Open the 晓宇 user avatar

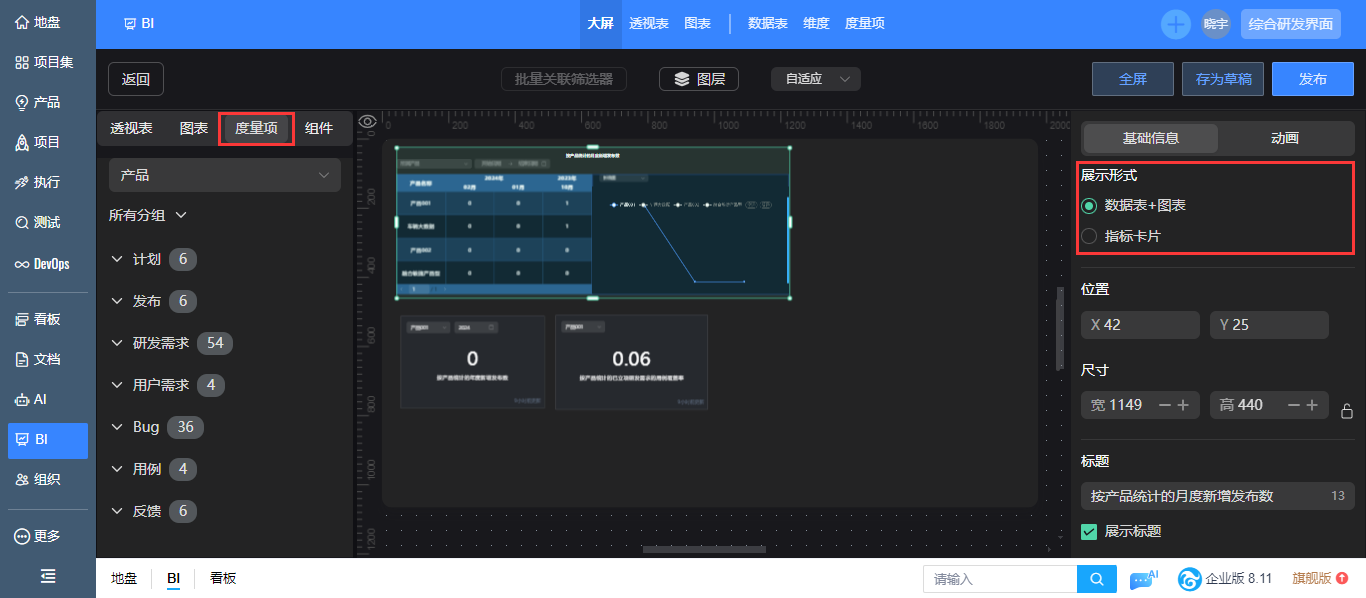[1215, 24]
